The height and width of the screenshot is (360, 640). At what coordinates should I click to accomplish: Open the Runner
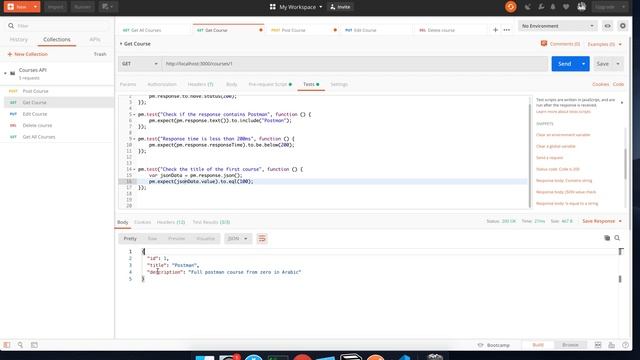pyautogui.click(x=82, y=7)
